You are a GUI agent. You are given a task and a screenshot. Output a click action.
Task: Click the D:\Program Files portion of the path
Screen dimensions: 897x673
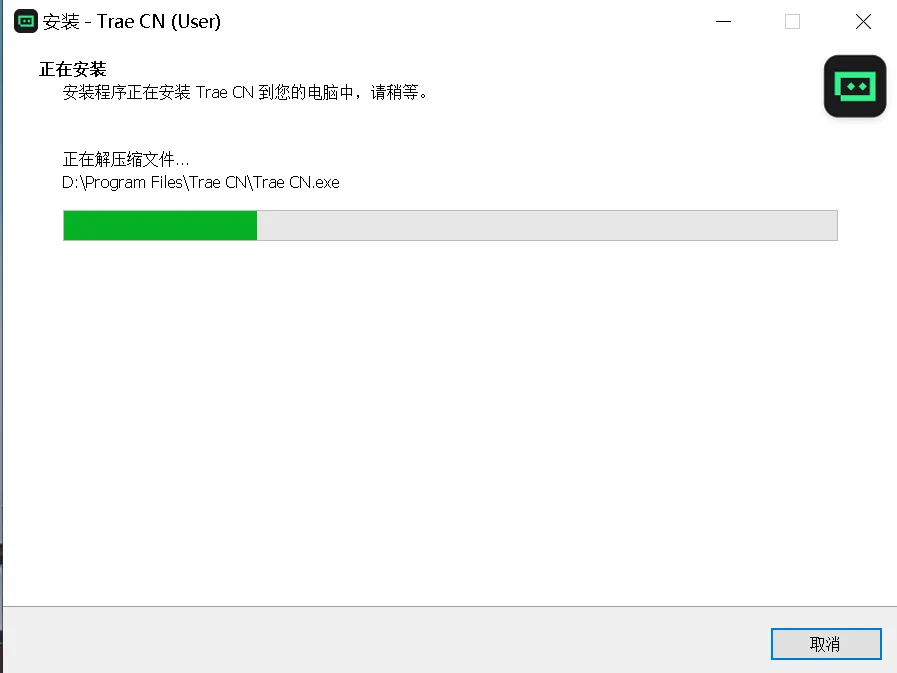[x=122, y=182]
